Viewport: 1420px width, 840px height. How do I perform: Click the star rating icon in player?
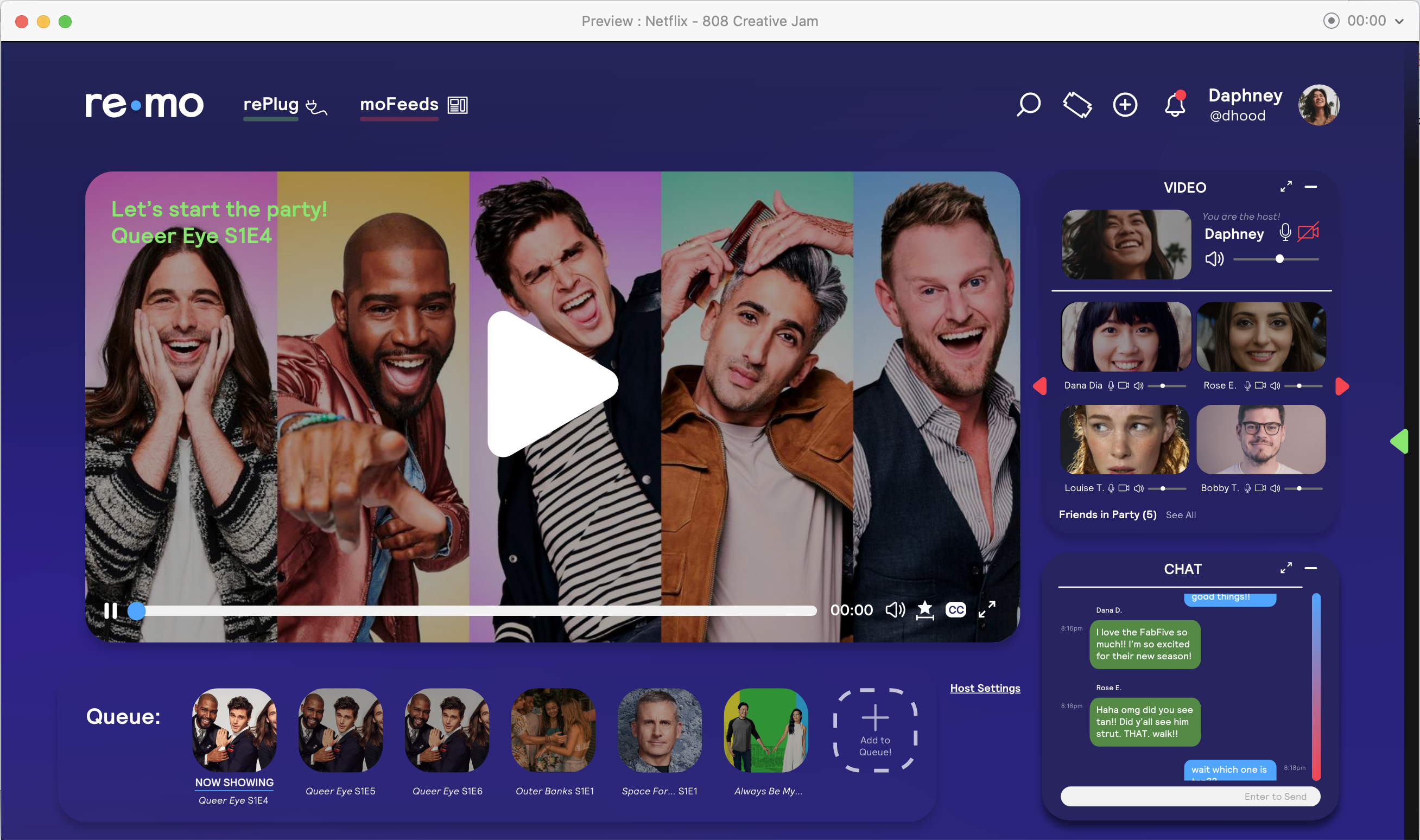coord(924,609)
